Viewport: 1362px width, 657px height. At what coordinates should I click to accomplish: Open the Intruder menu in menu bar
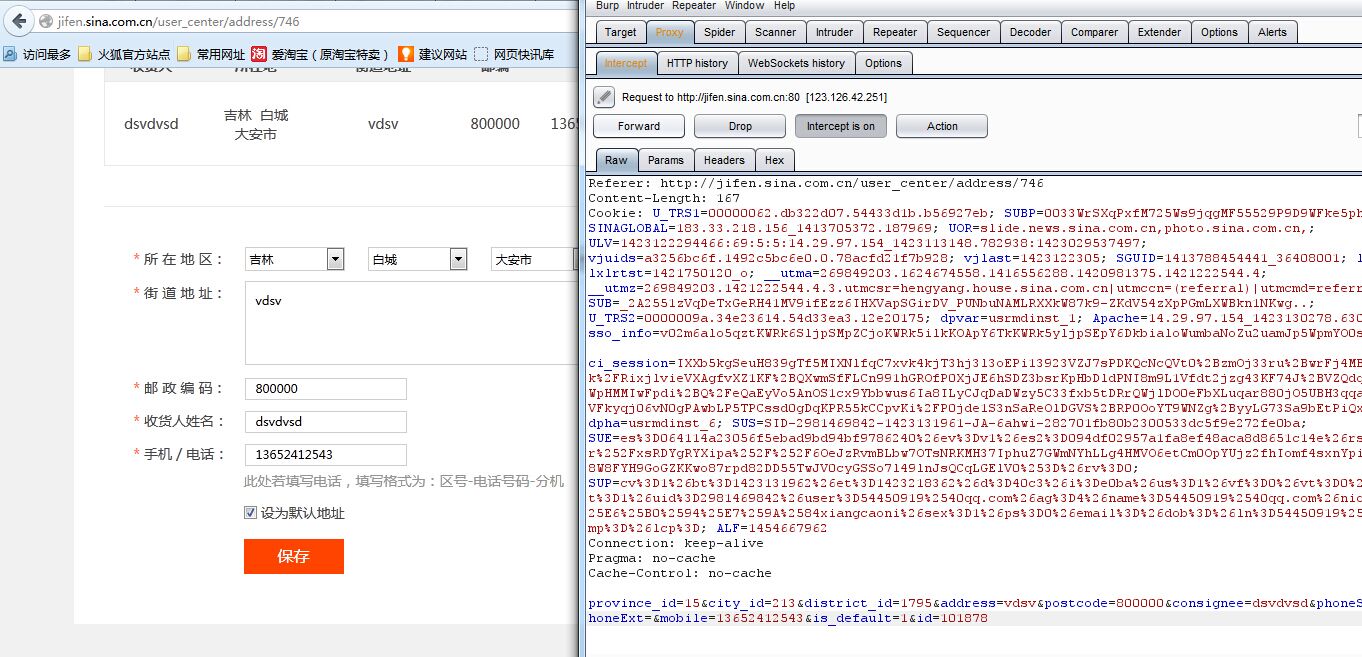pos(645,5)
